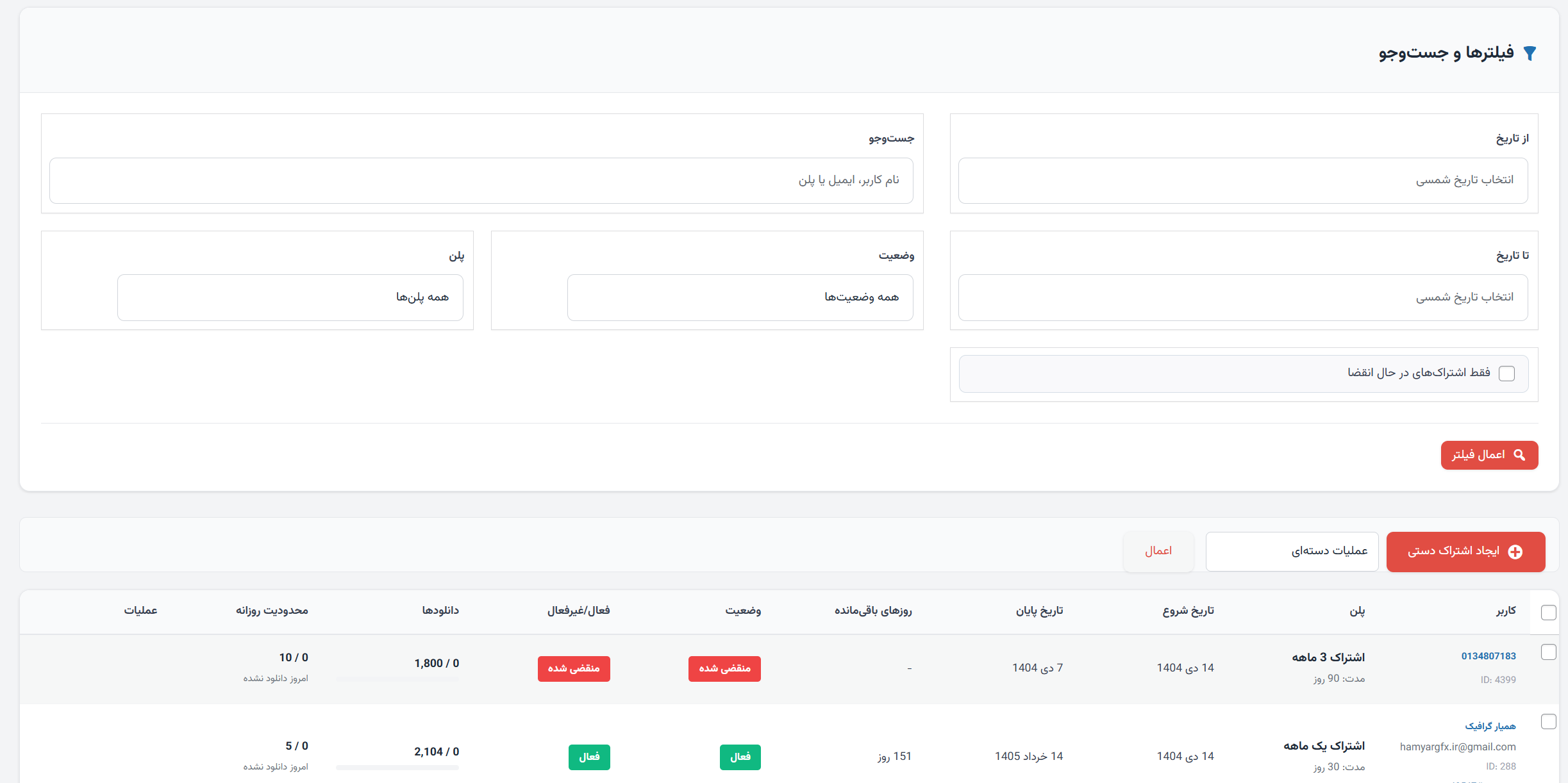Open the 'همه پلن‌ها' plan dropdown
The height and width of the screenshot is (783, 1568).
tap(290, 297)
